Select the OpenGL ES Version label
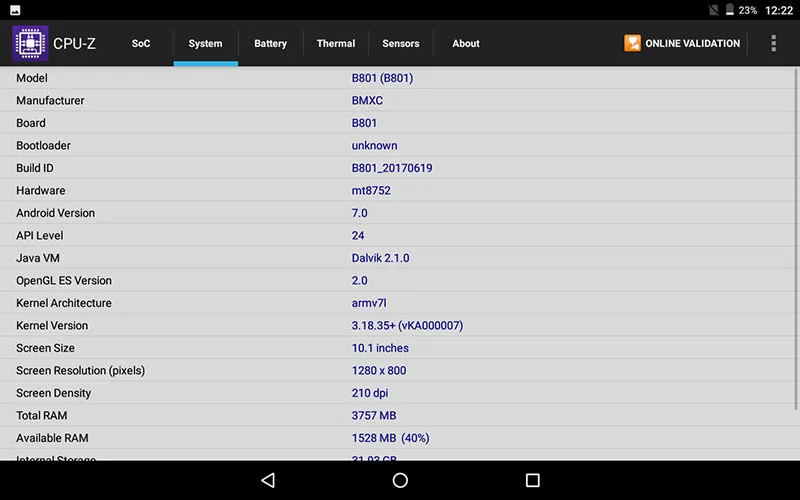Viewport: 800px width, 500px height. [x=64, y=280]
